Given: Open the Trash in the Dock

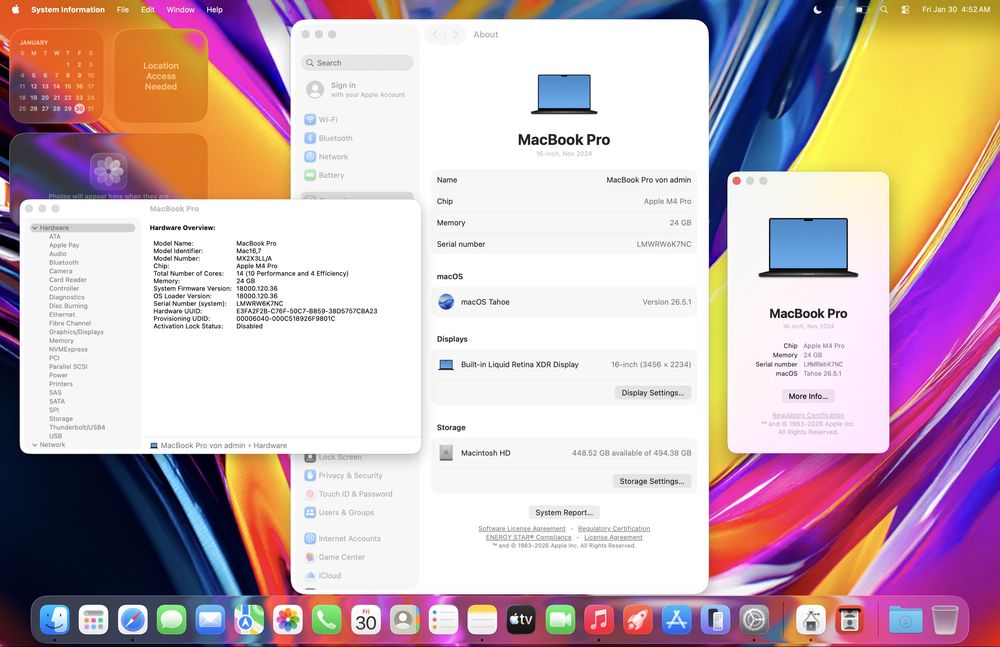Looking at the screenshot, I should (945, 620).
